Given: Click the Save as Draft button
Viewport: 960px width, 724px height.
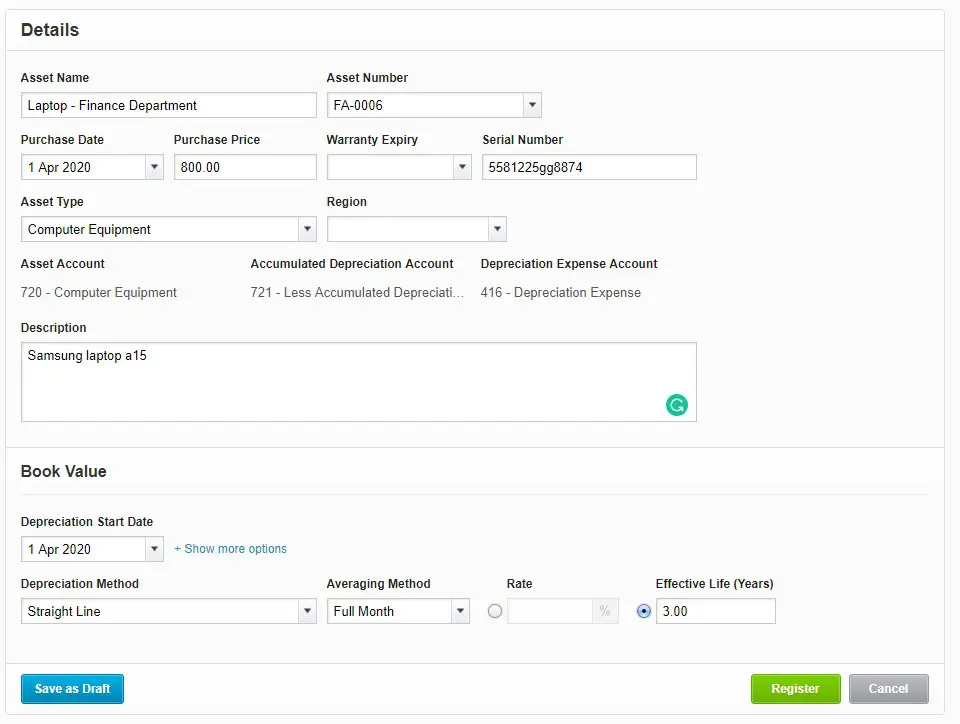Looking at the screenshot, I should (72, 689).
